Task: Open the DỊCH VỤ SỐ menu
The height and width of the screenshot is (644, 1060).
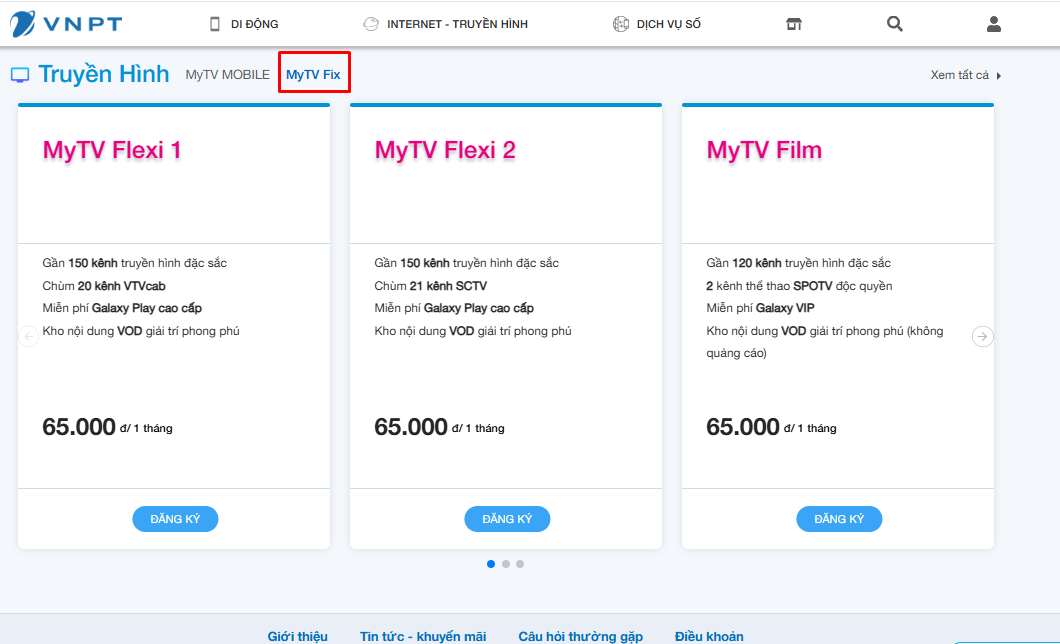Action: click(x=669, y=24)
